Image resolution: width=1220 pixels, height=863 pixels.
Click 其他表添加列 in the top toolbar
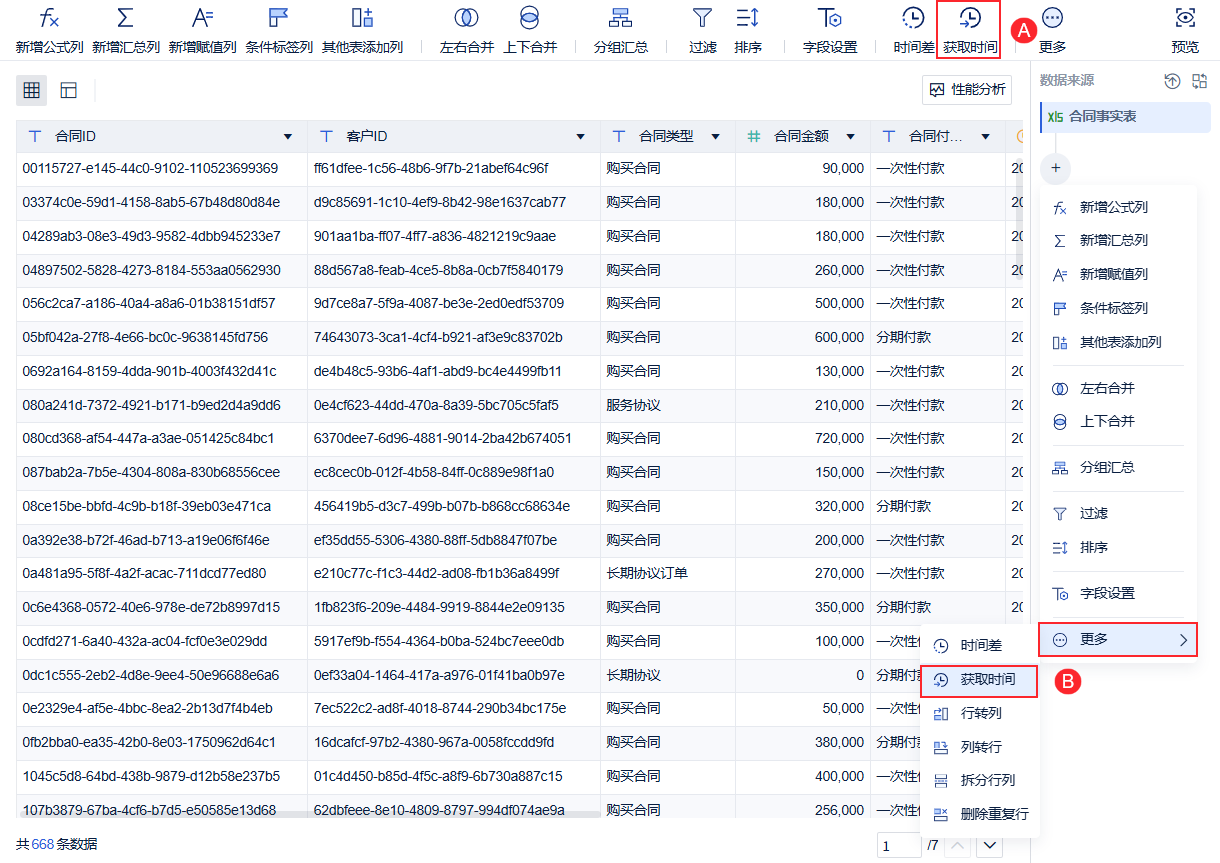pos(363,30)
